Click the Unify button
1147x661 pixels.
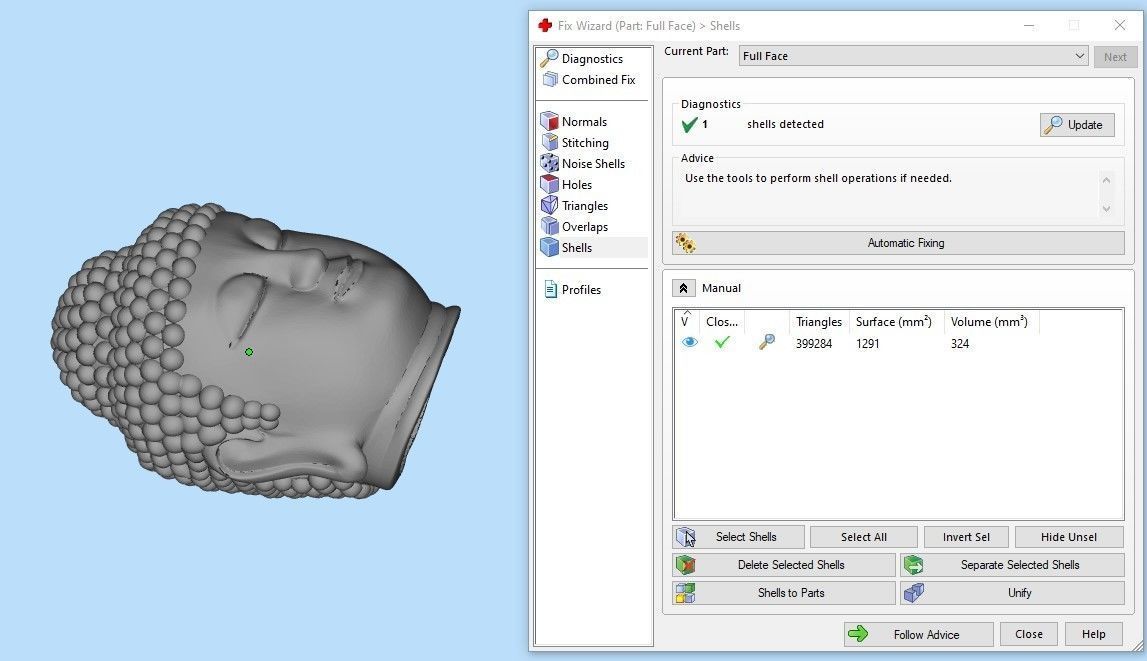click(x=1012, y=593)
